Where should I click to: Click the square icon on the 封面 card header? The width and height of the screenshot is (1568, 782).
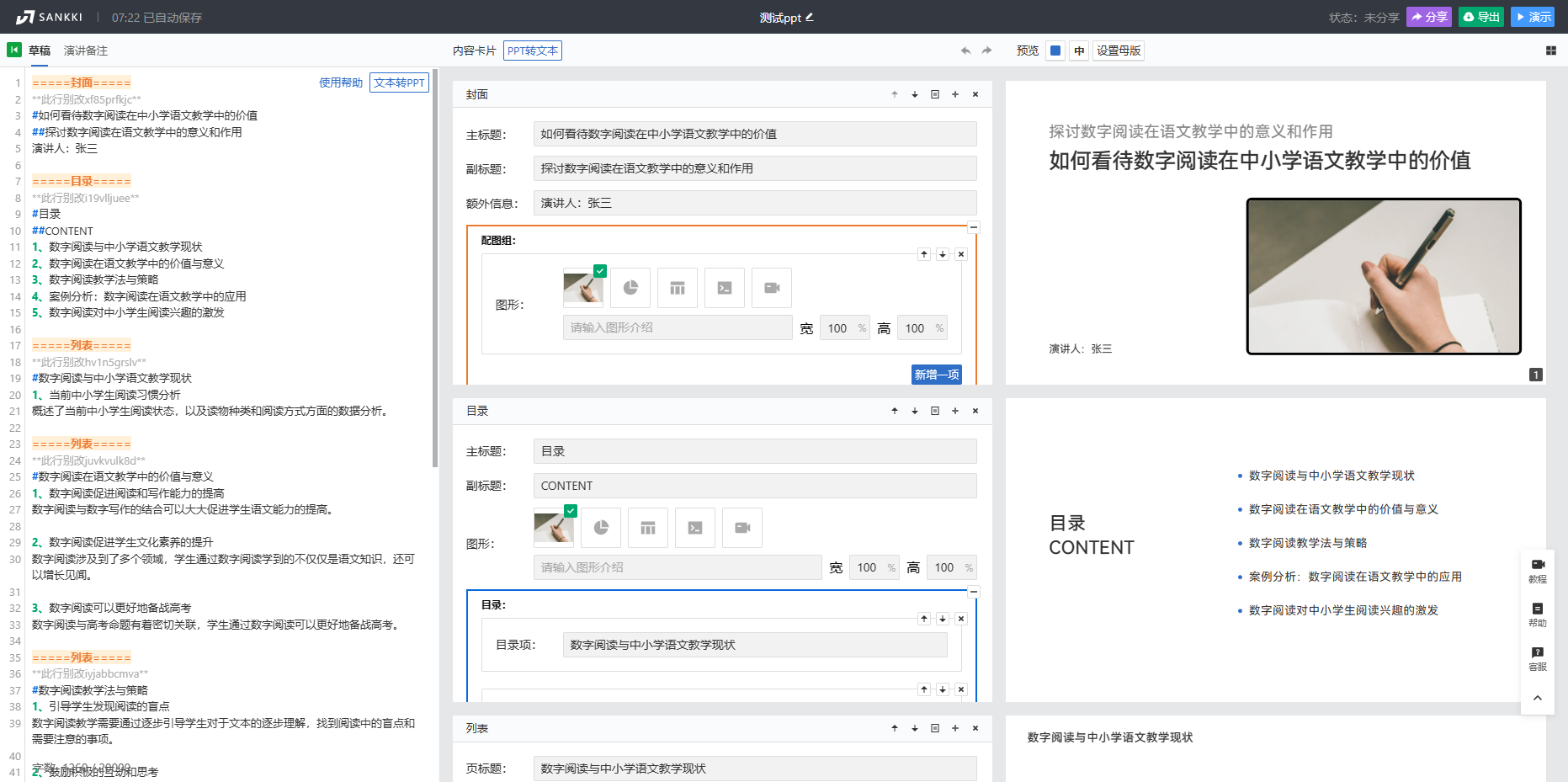(x=935, y=94)
